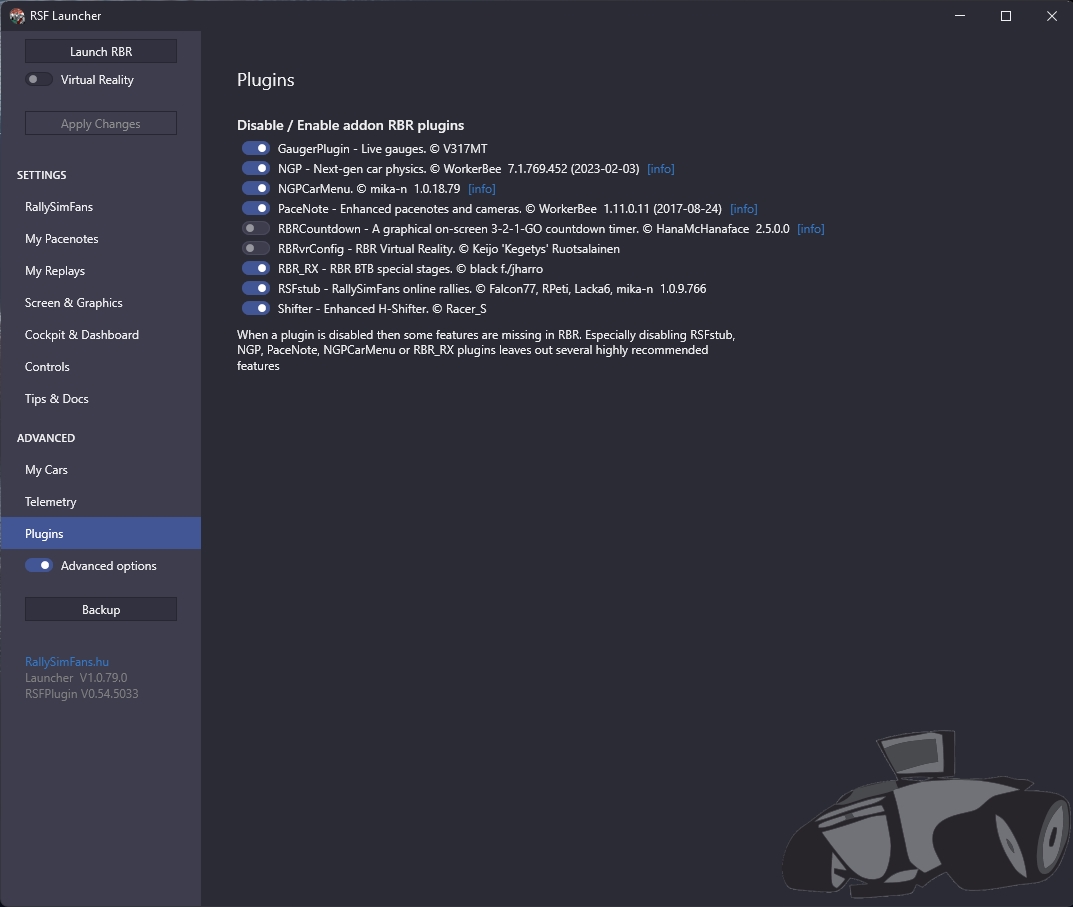
Task: Open the Controls settings page
Action: point(101,367)
